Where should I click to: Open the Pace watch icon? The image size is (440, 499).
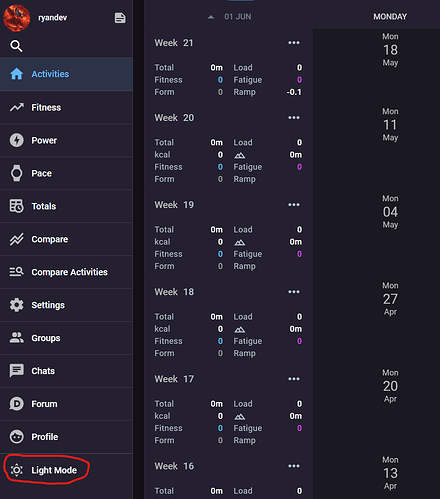[x=16, y=173]
